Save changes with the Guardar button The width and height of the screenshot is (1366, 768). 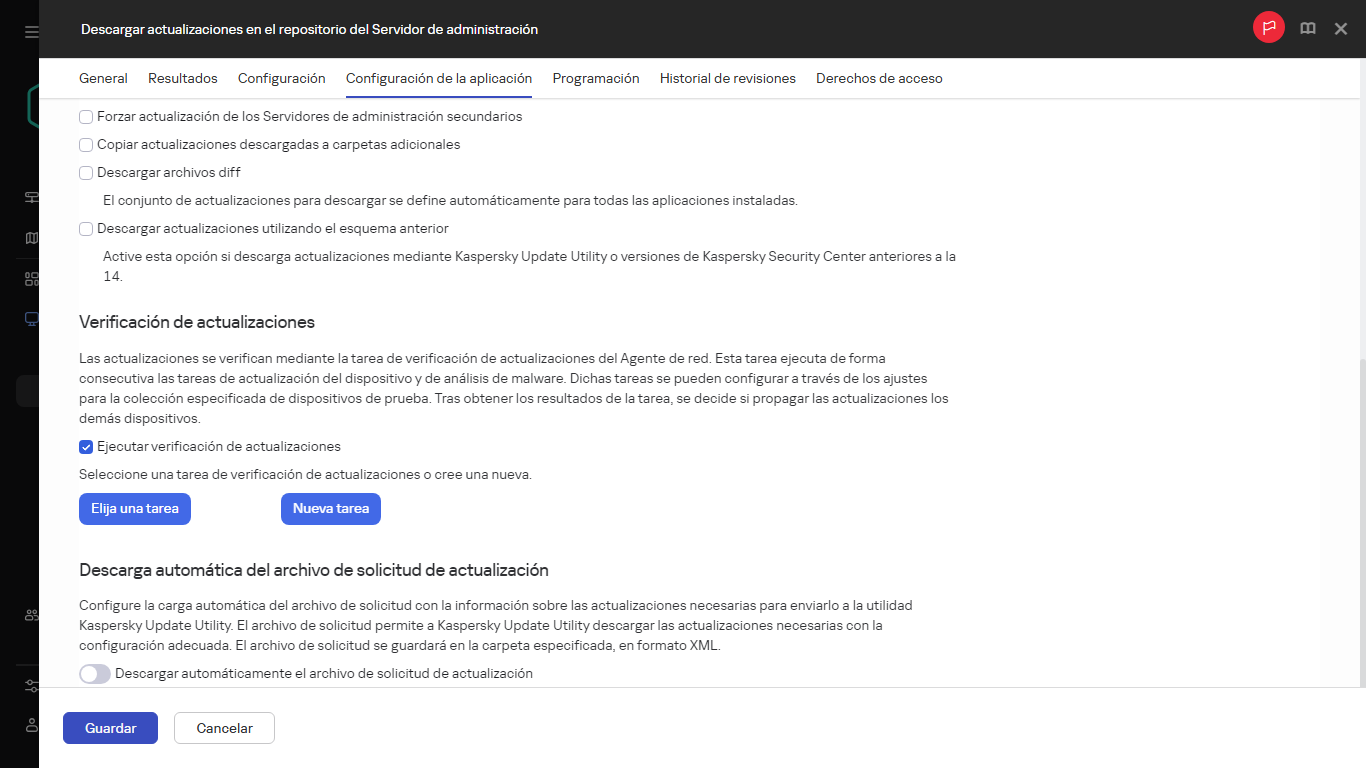(110, 728)
